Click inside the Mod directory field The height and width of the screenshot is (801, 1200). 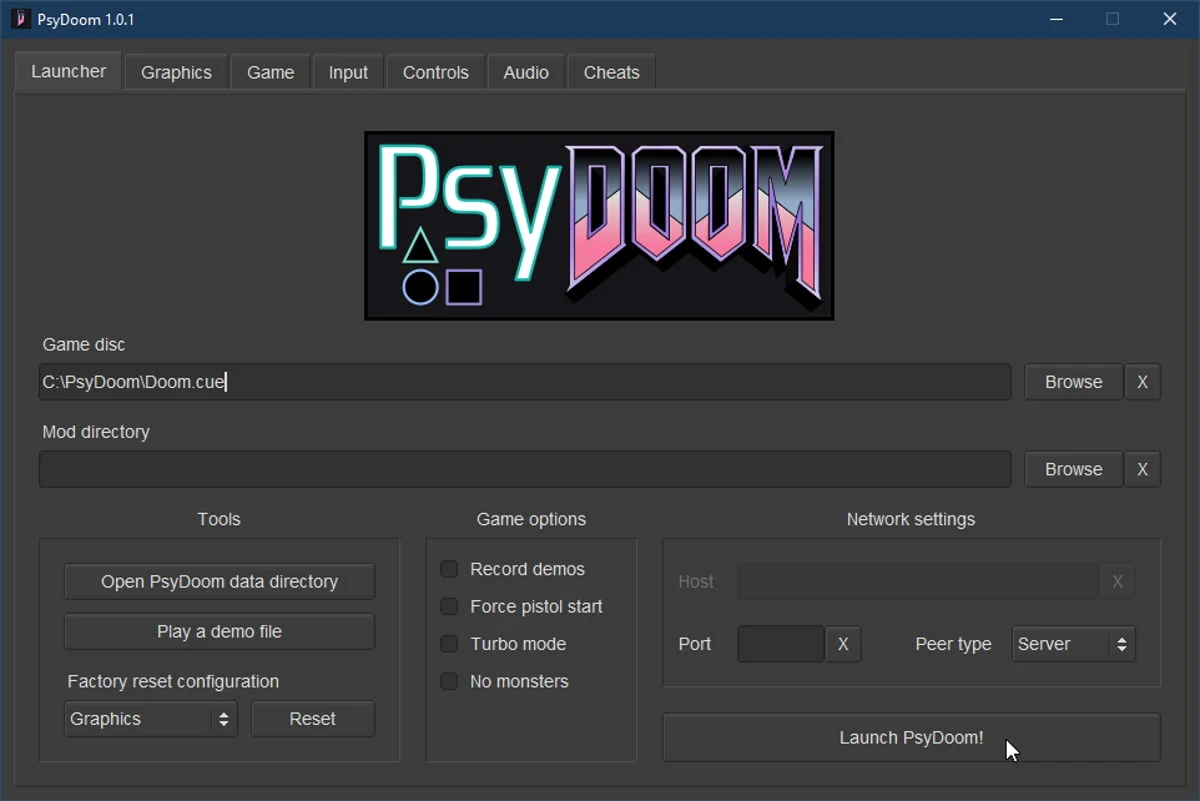(x=524, y=469)
